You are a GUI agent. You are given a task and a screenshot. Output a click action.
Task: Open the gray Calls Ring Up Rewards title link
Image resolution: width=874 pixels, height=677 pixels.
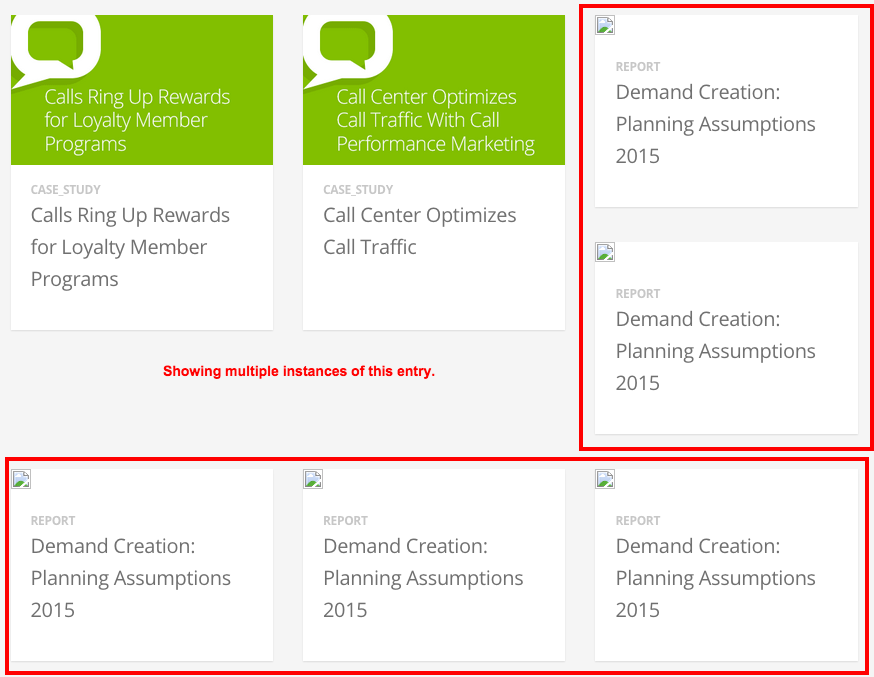(x=130, y=247)
